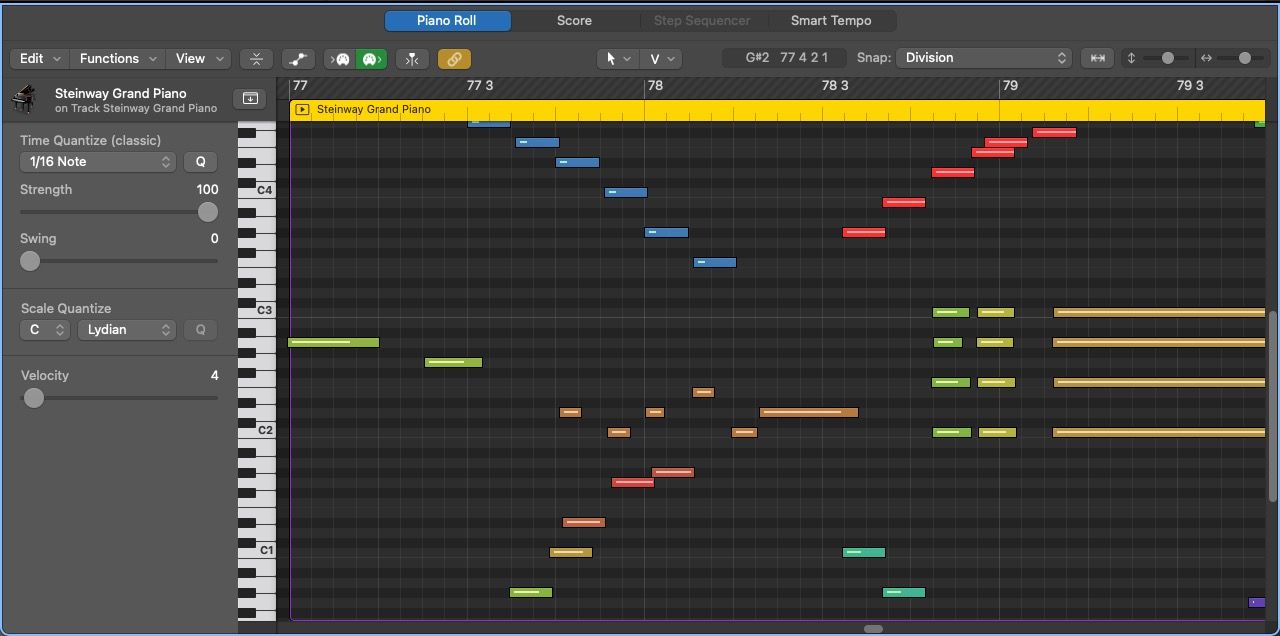Select the long green note at bar 77
The height and width of the screenshot is (636, 1280).
tap(334, 343)
